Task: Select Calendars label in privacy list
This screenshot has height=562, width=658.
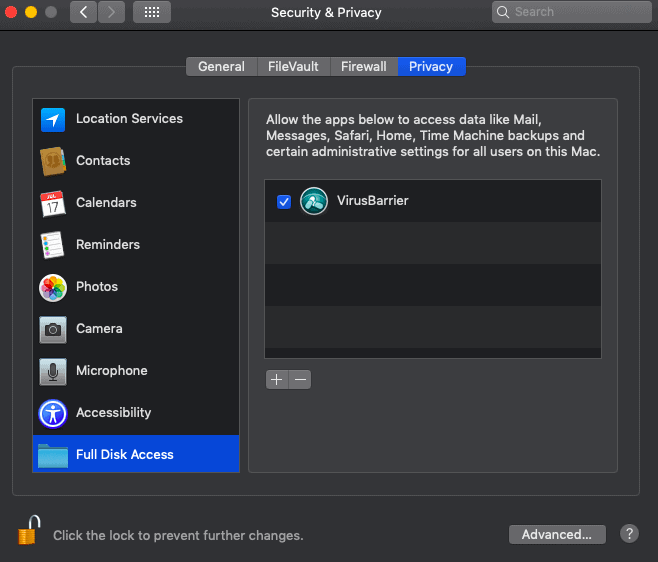Action: (x=106, y=202)
